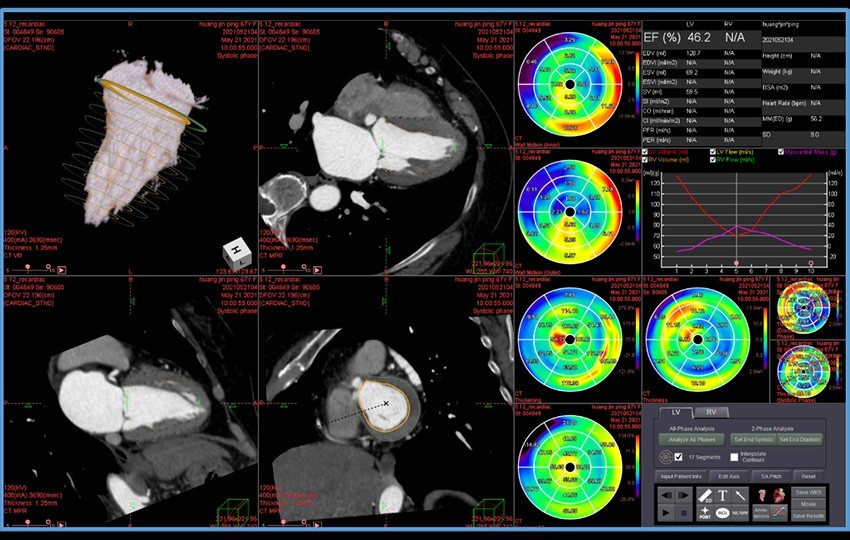
Task: Select the Text annotation tool
Action: click(x=722, y=495)
